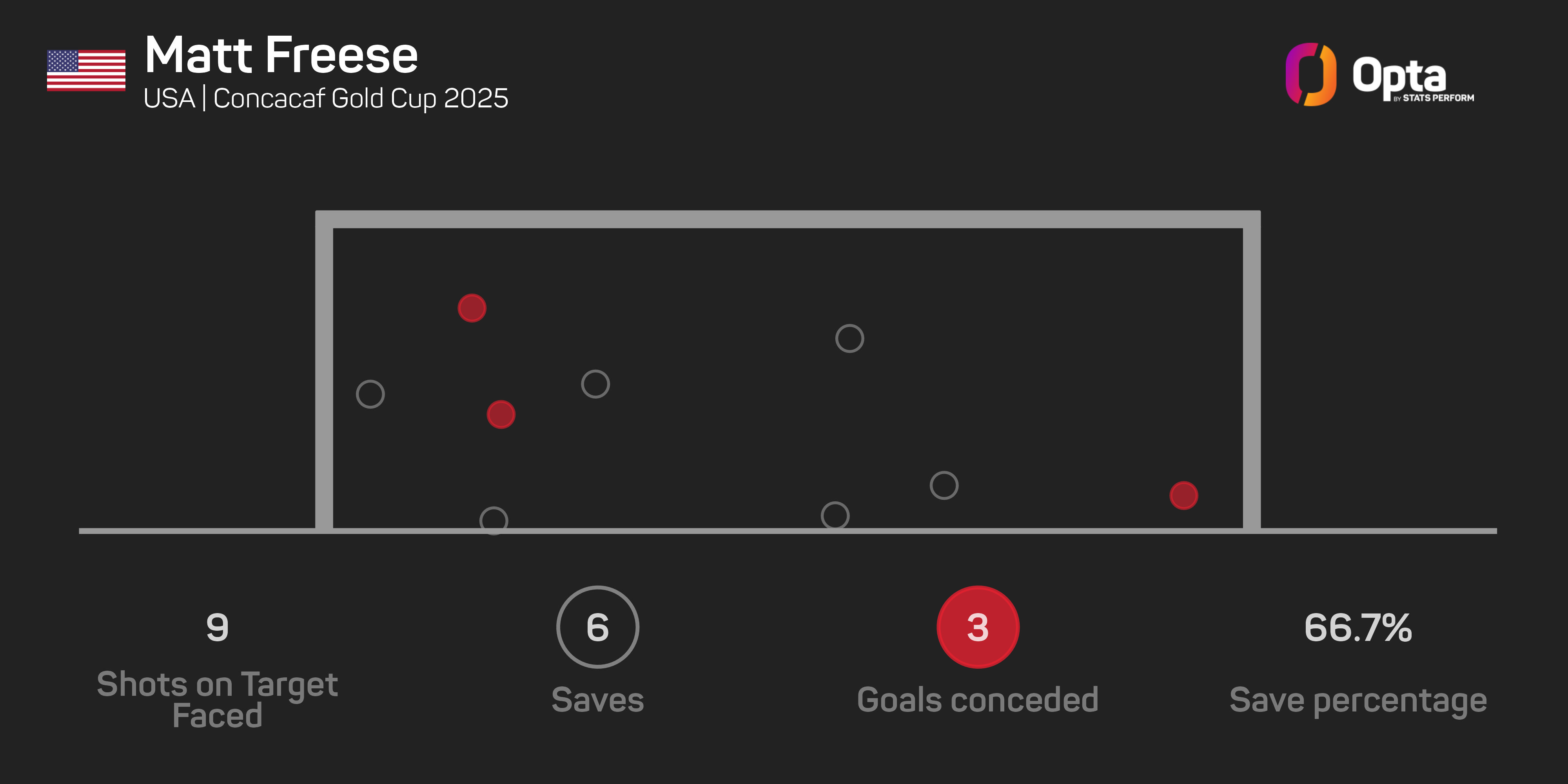
Task: Select the bottom-left save circle on the goal line
Action: pyautogui.click(x=494, y=521)
